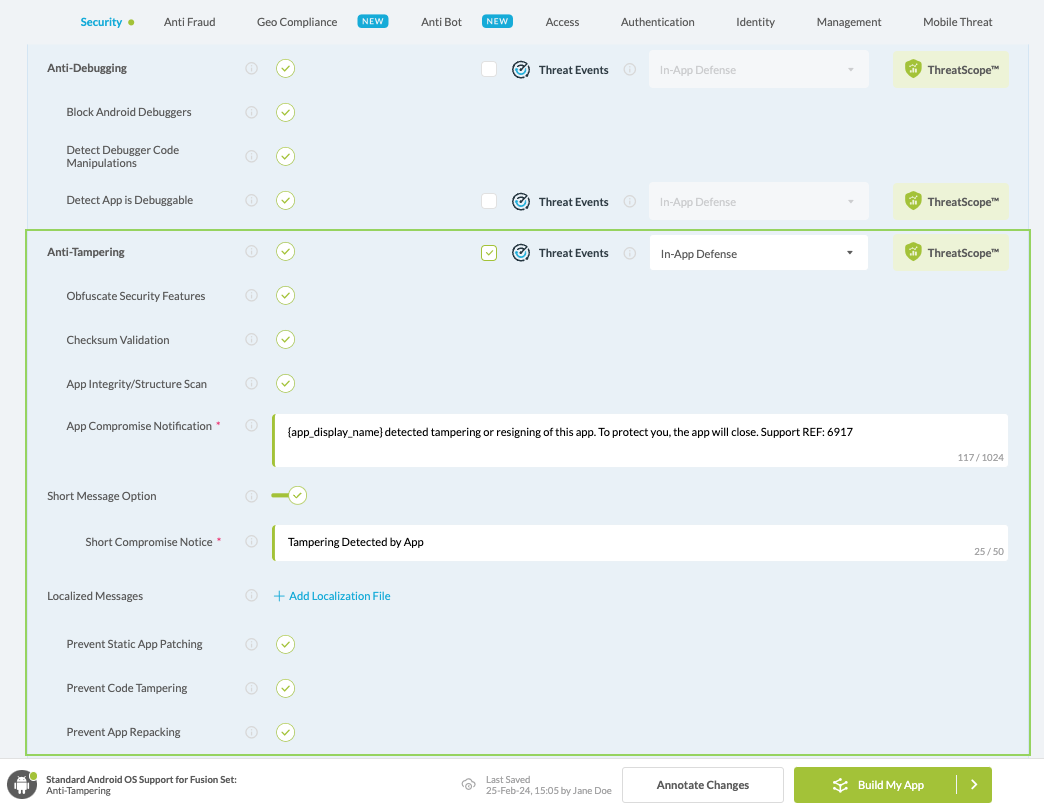Click Add Localization File link
This screenshot has width=1044, height=810.
tap(332, 596)
